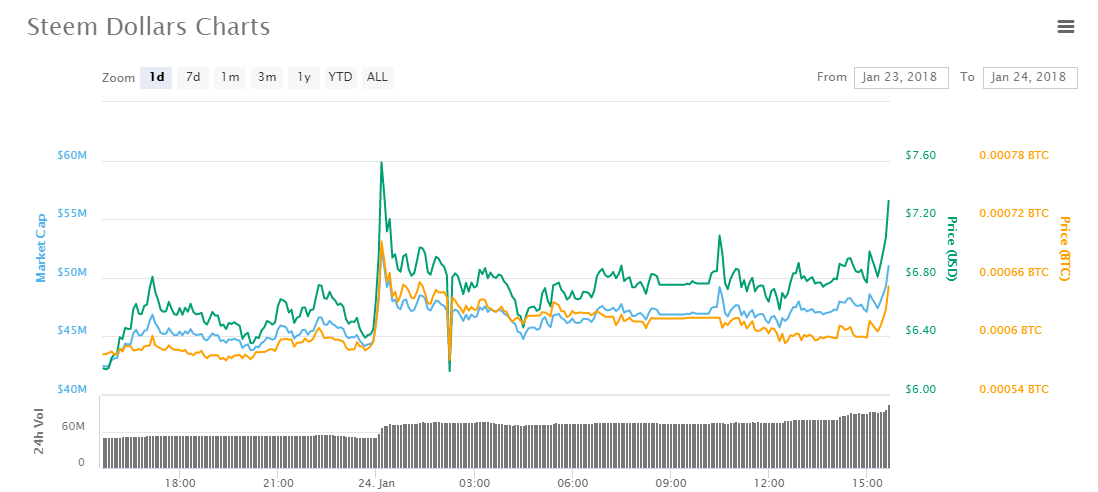Click the 18:00 time axis label
This screenshot has height=492, width=1098.
coord(180,483)
